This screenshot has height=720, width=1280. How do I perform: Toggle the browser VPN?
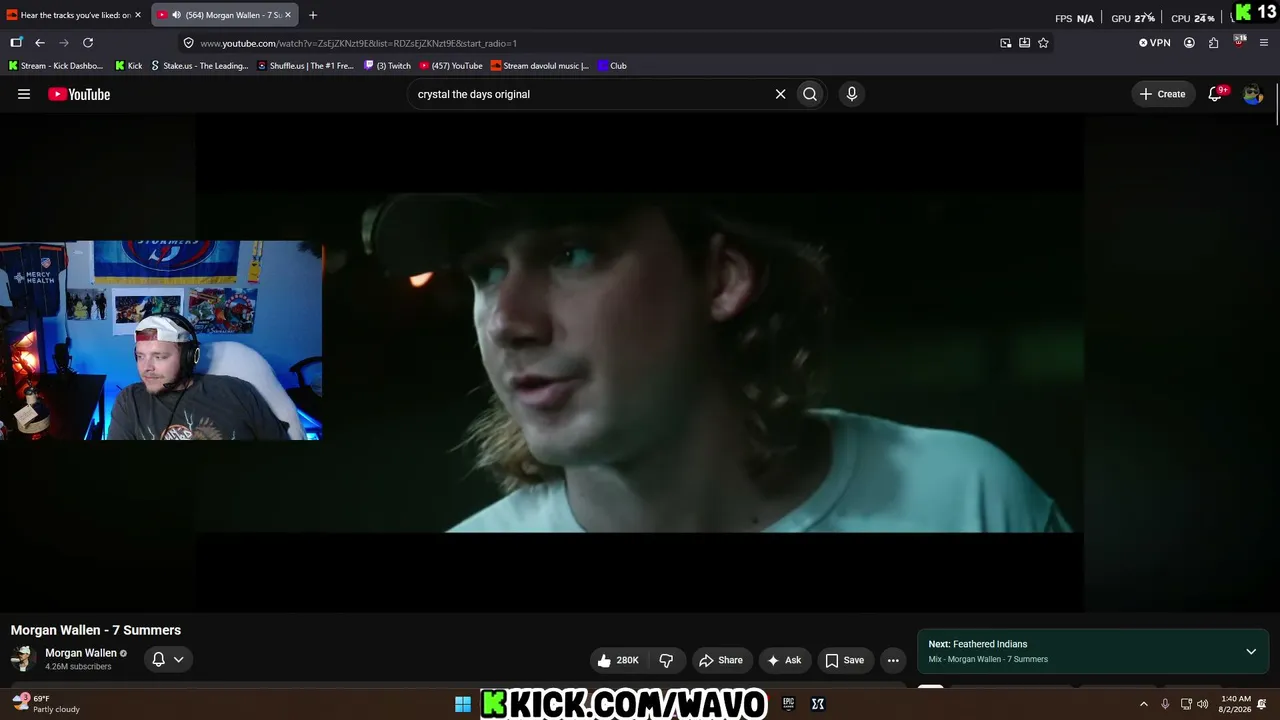[x=1155, y=43]
